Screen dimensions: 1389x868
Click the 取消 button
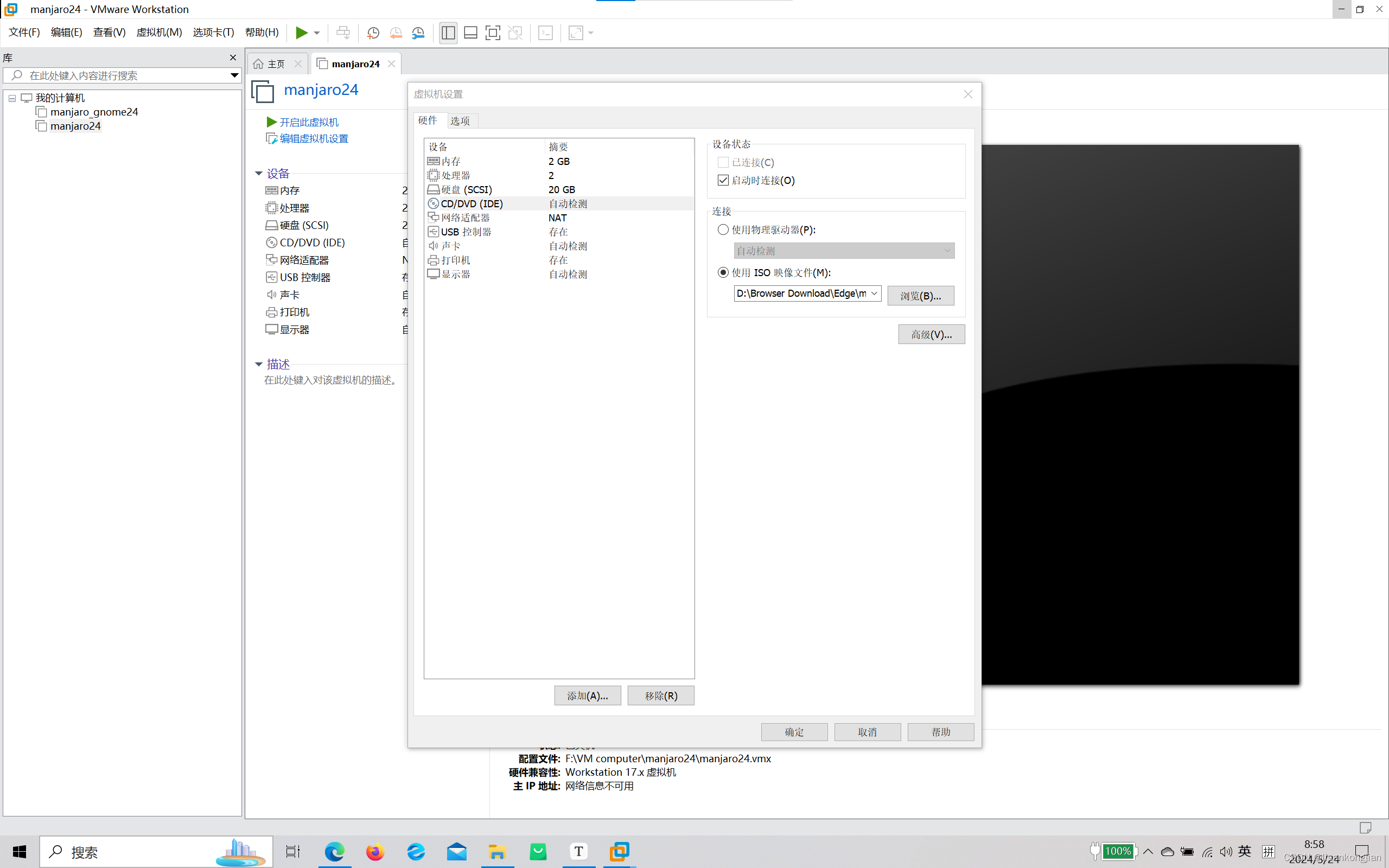(867, 732)
